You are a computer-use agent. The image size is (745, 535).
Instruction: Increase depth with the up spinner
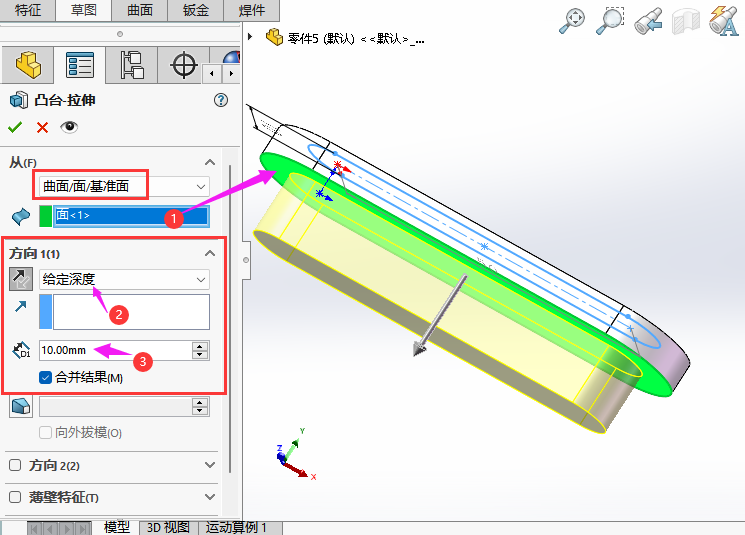tap(200, 346)
